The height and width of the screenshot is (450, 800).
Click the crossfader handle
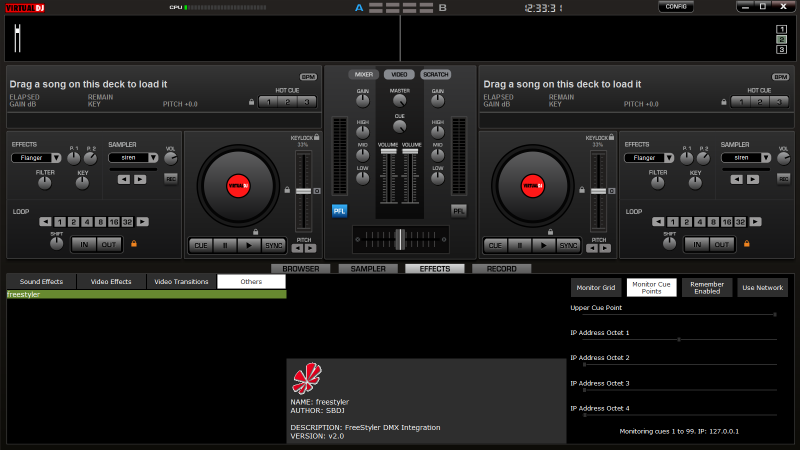pyautogui.click(x=401, y=239)
